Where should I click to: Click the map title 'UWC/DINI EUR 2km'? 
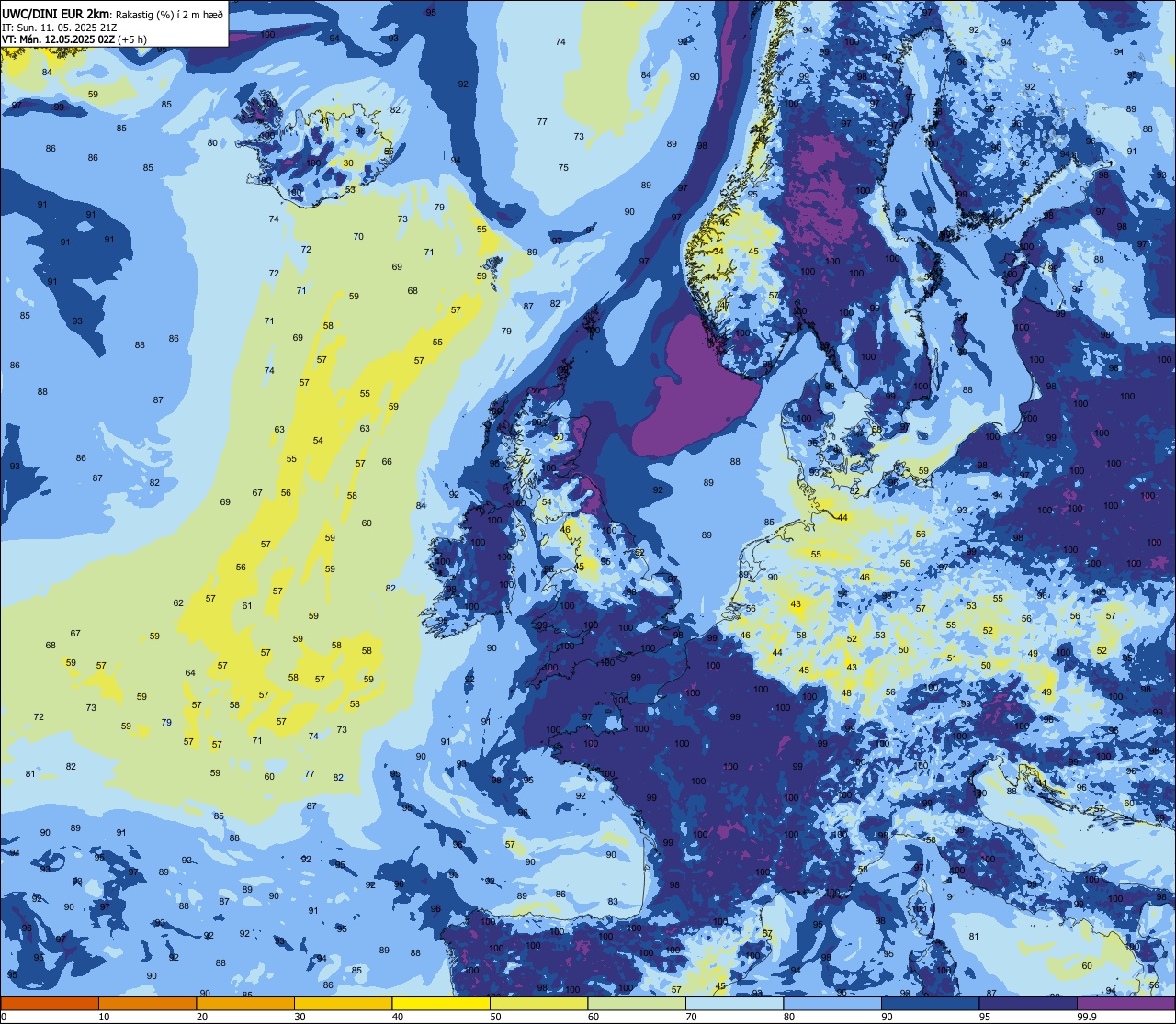click(x=56, y=13)
